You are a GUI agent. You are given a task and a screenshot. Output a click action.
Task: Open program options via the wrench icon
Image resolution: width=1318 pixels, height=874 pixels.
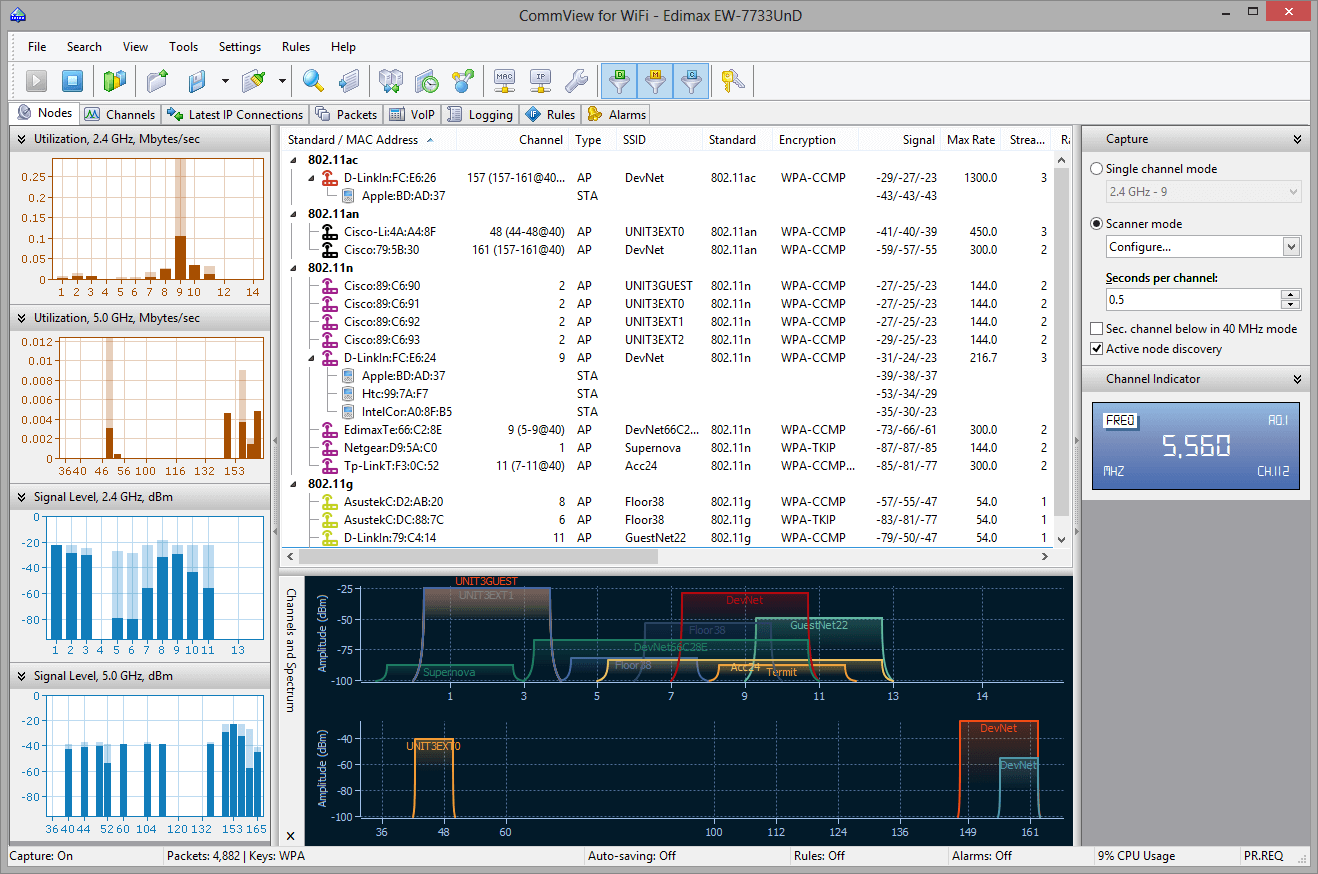pyautogui.click(x=577, y=81)
